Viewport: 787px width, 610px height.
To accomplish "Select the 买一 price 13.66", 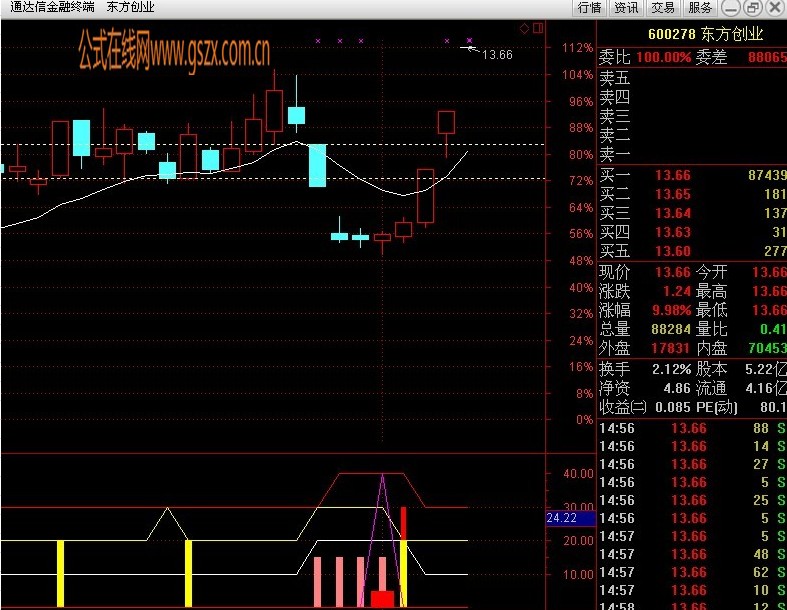I will pos(673,175).
